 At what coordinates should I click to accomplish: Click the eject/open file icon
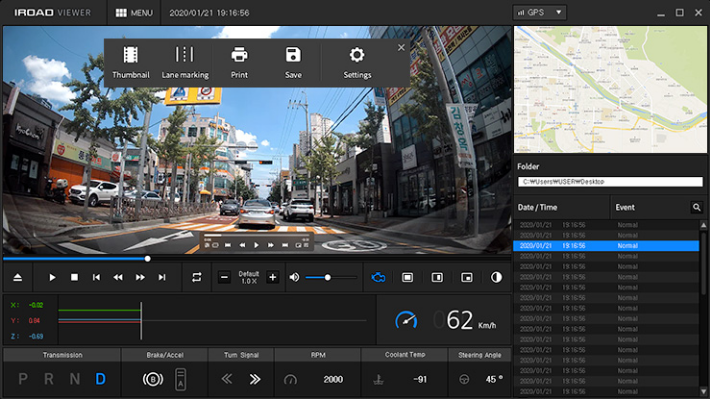(18, 277)
